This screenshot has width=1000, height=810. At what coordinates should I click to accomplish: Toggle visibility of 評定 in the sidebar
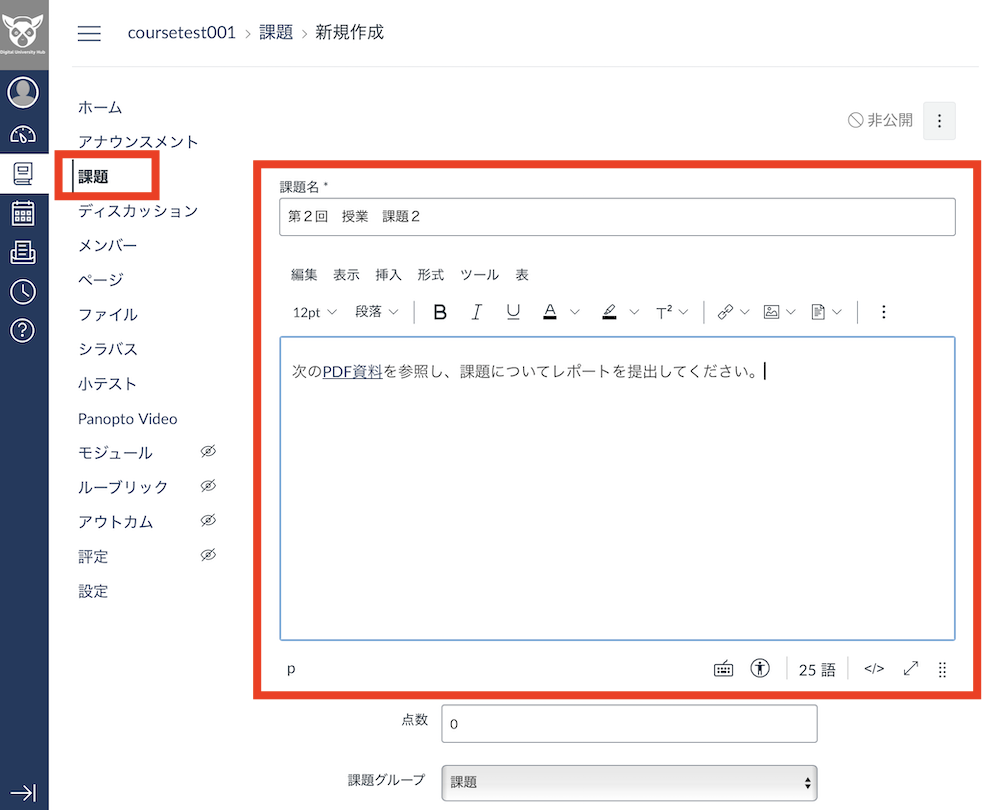(208, 557)
